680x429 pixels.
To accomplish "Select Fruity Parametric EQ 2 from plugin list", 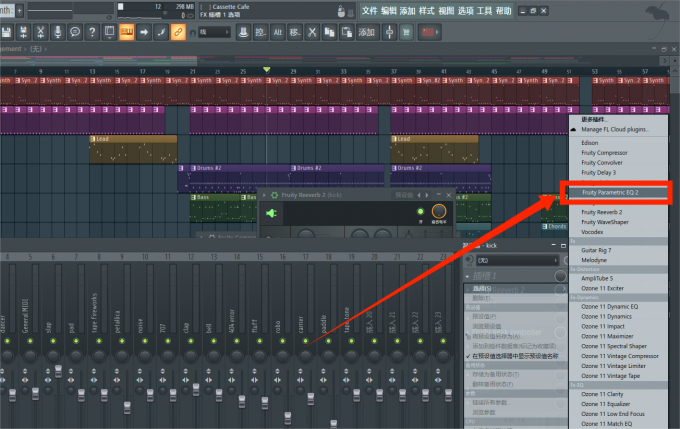I will pos(611,191).
